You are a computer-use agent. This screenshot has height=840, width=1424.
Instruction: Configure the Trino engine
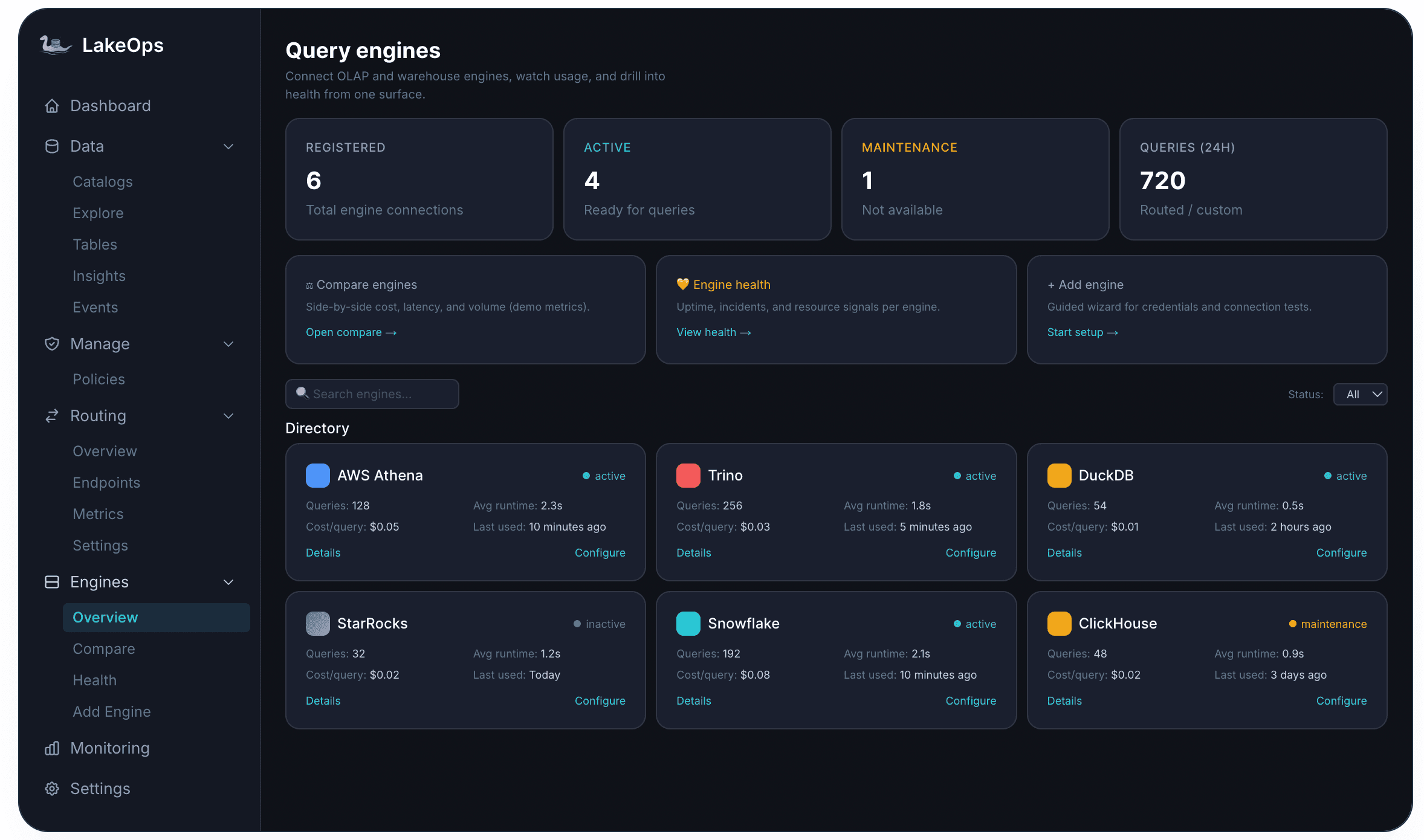(x=971, y=553)
